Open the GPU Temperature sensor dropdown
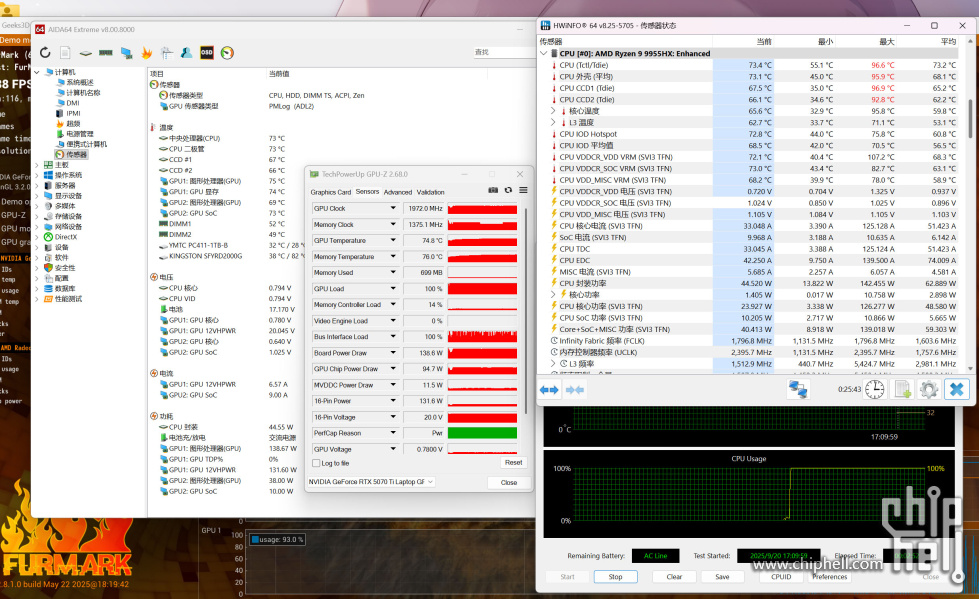Screen dimensions: 979x599 pos(393,240)
